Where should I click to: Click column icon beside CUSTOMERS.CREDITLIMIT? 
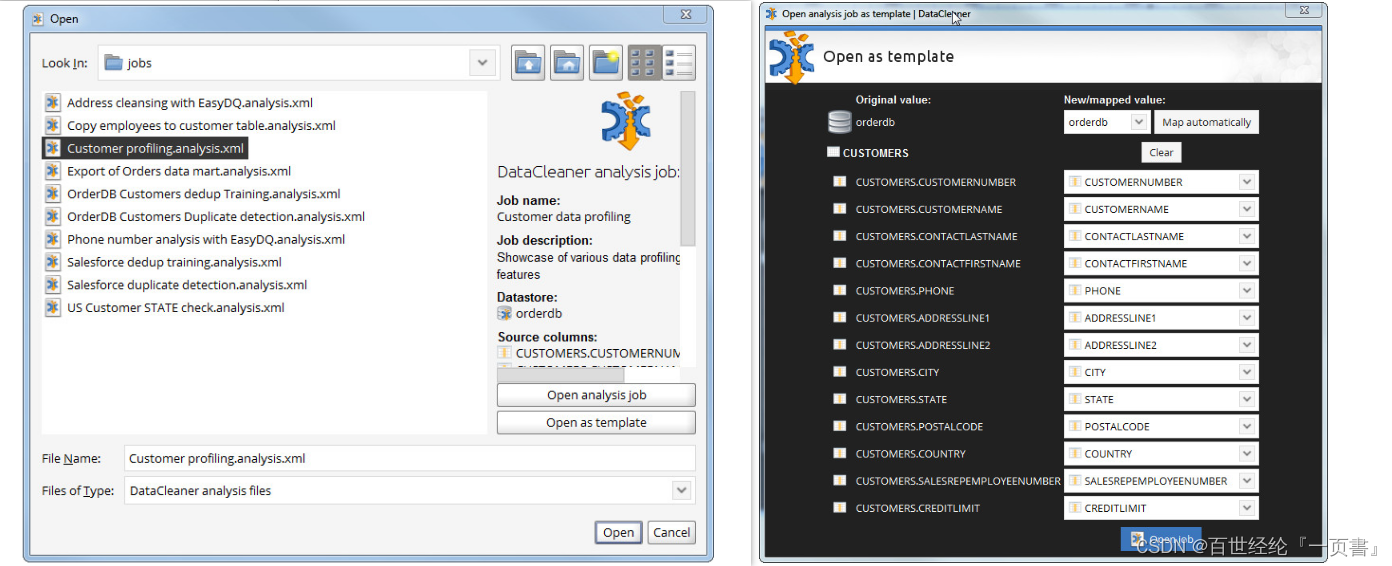pos(840,508)
